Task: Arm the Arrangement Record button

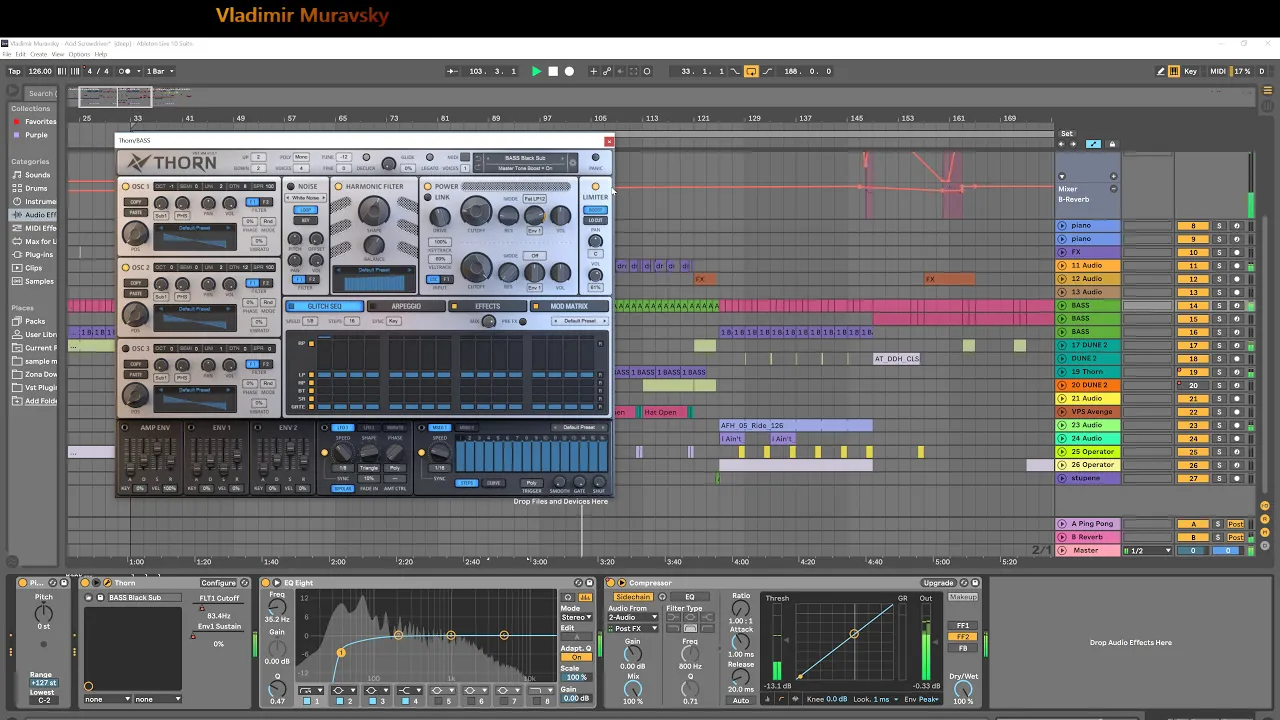Action: coord(570,71)
